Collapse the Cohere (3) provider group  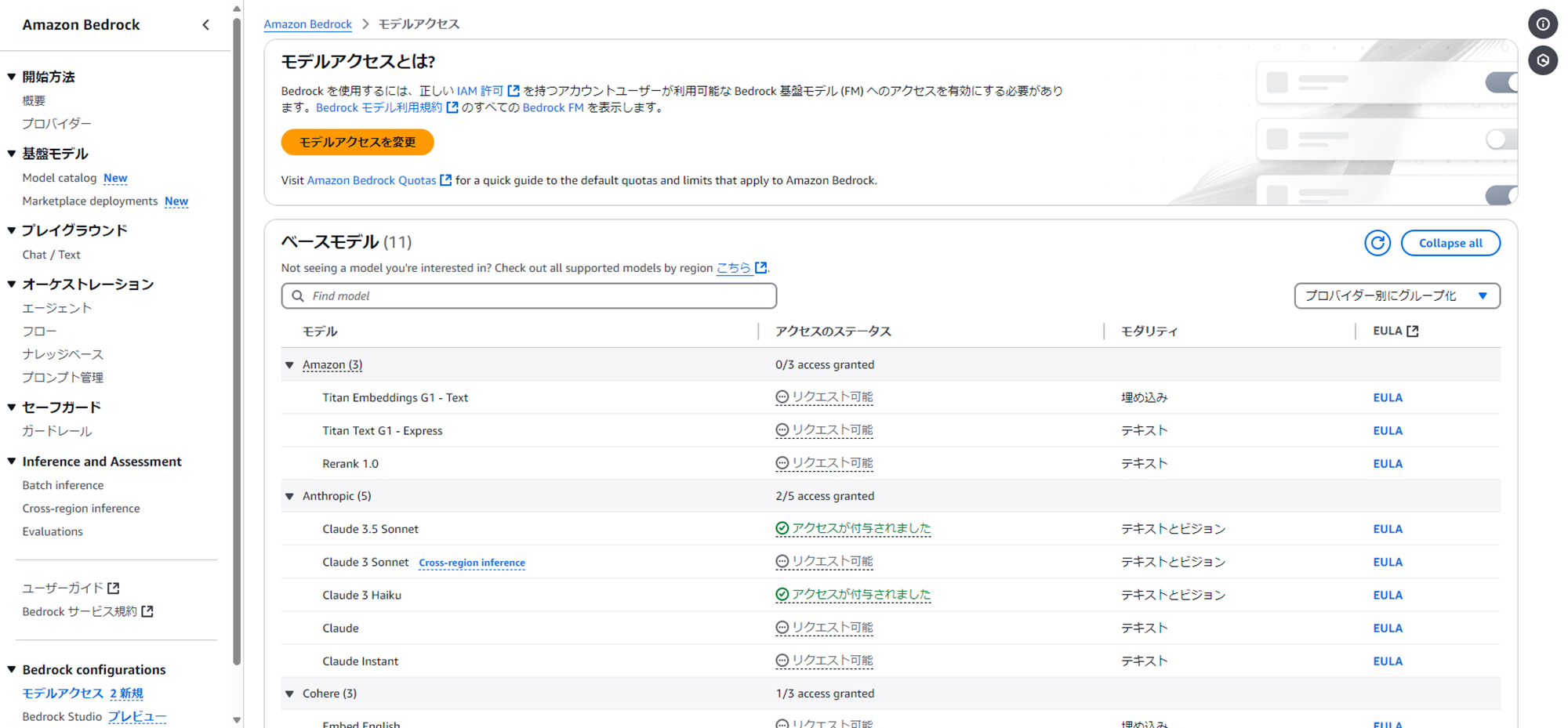point(290,694)
